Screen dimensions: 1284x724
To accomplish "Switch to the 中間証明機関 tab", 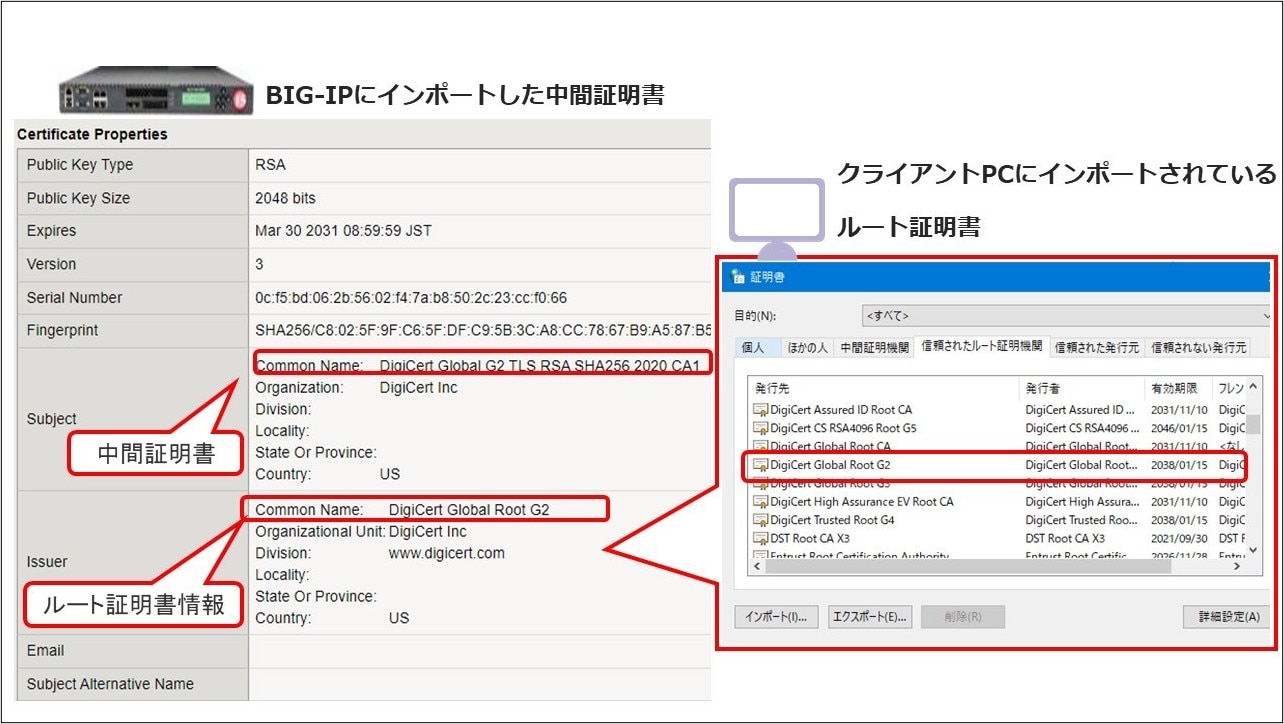I will coord(874,348).
